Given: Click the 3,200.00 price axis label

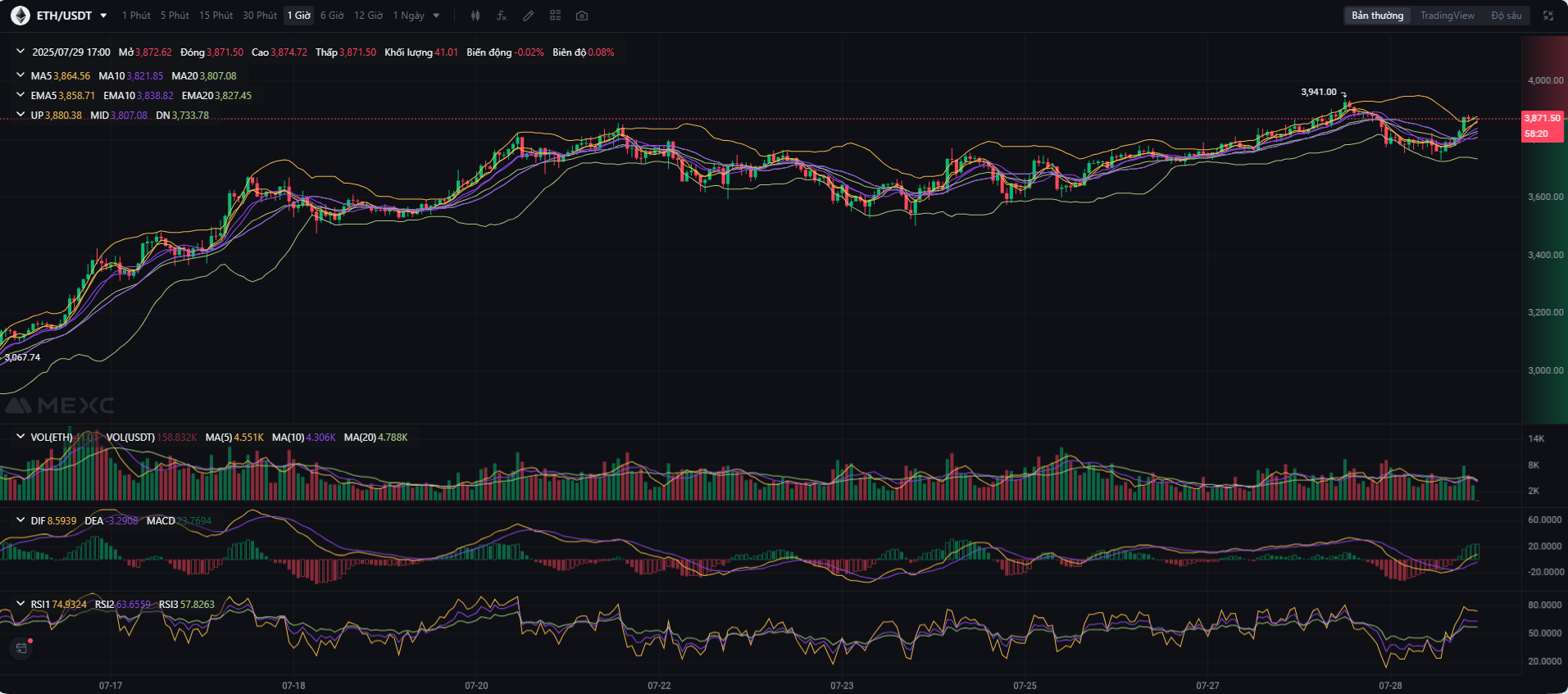Looking at the screenshot, I should coord(1546,312).
